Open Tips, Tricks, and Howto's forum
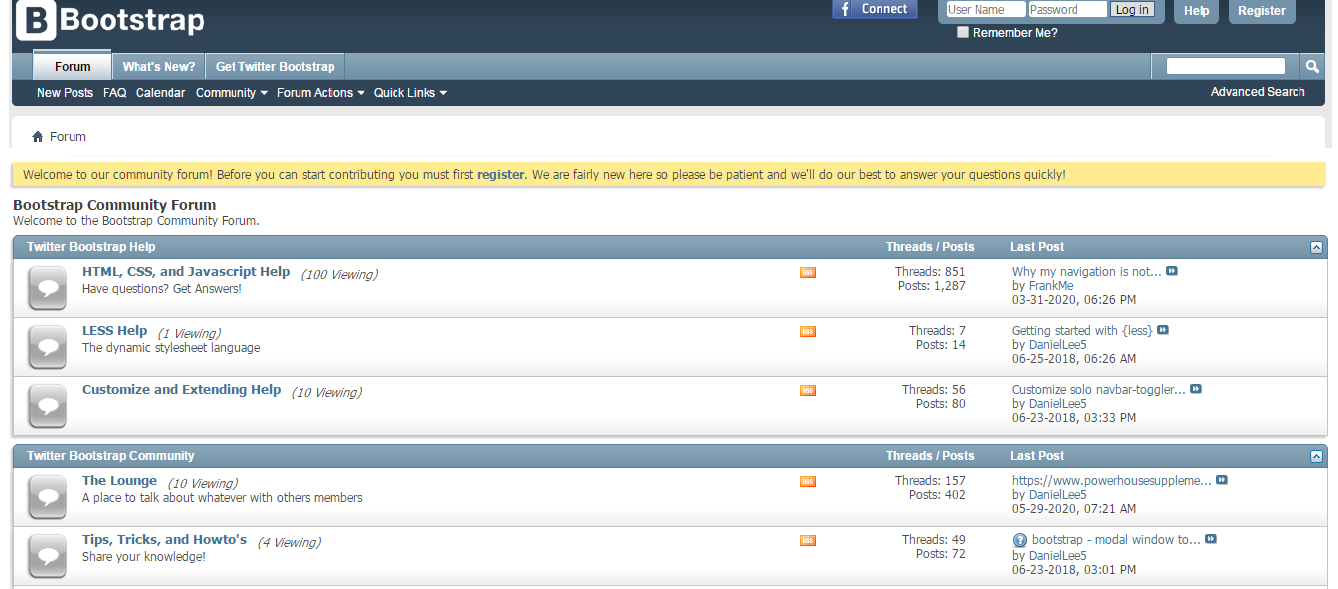The width and height of the screenshot is (1338, 589). [164, 539]
